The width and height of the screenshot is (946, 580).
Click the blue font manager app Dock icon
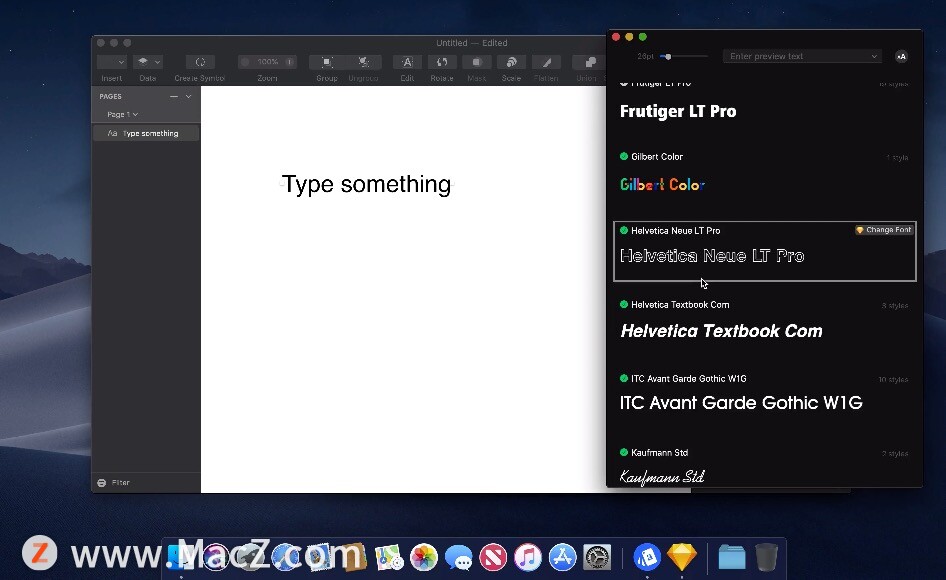tap(647, 556)
